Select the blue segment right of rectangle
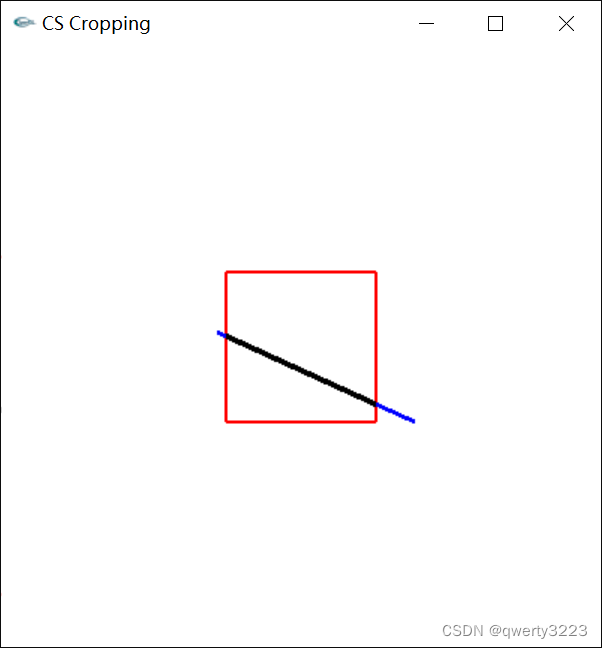Screen dimensions: 602x648 pos(396,413)
